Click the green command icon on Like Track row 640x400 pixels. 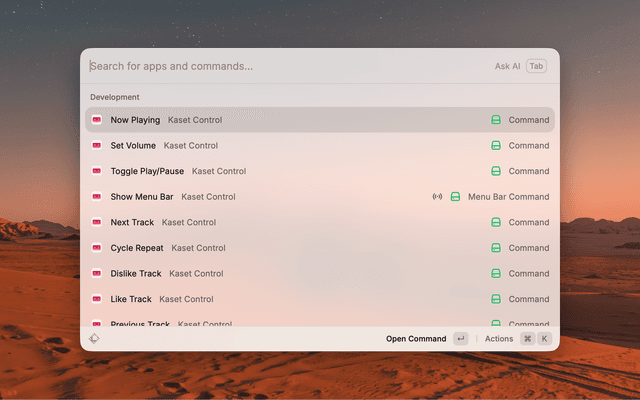click(495, 299)
